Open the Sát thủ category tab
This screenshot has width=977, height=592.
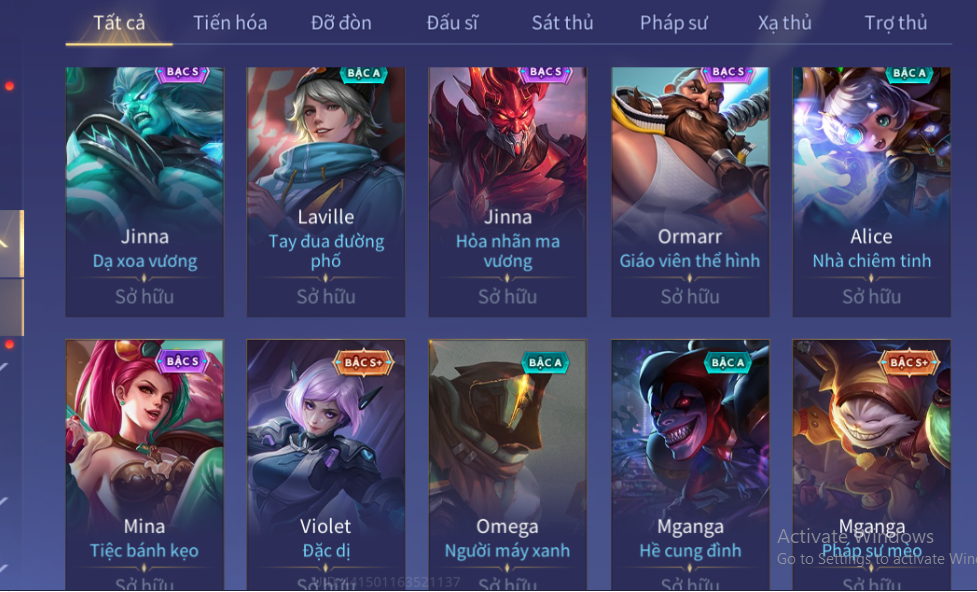562,23
